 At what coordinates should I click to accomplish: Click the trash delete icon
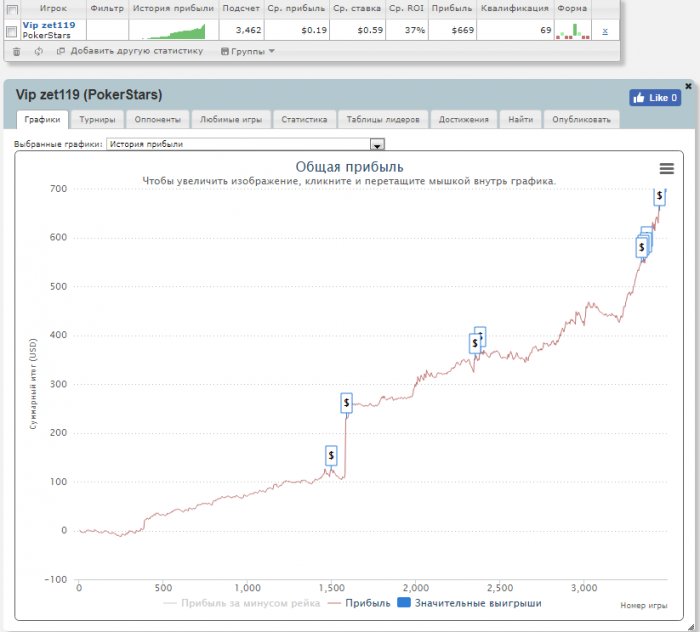tap(16, 51)
